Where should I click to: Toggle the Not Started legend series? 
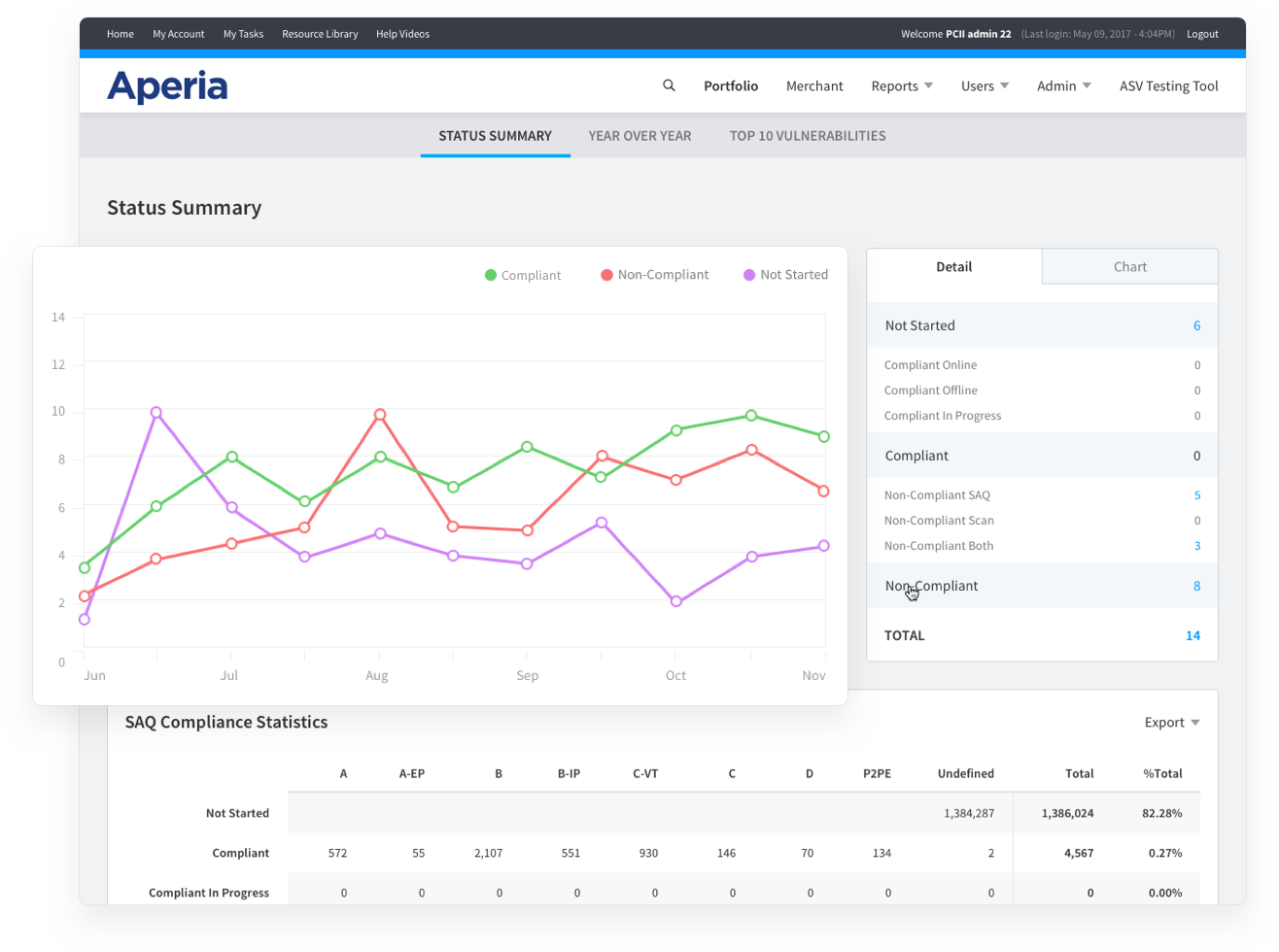coord(785,275)
